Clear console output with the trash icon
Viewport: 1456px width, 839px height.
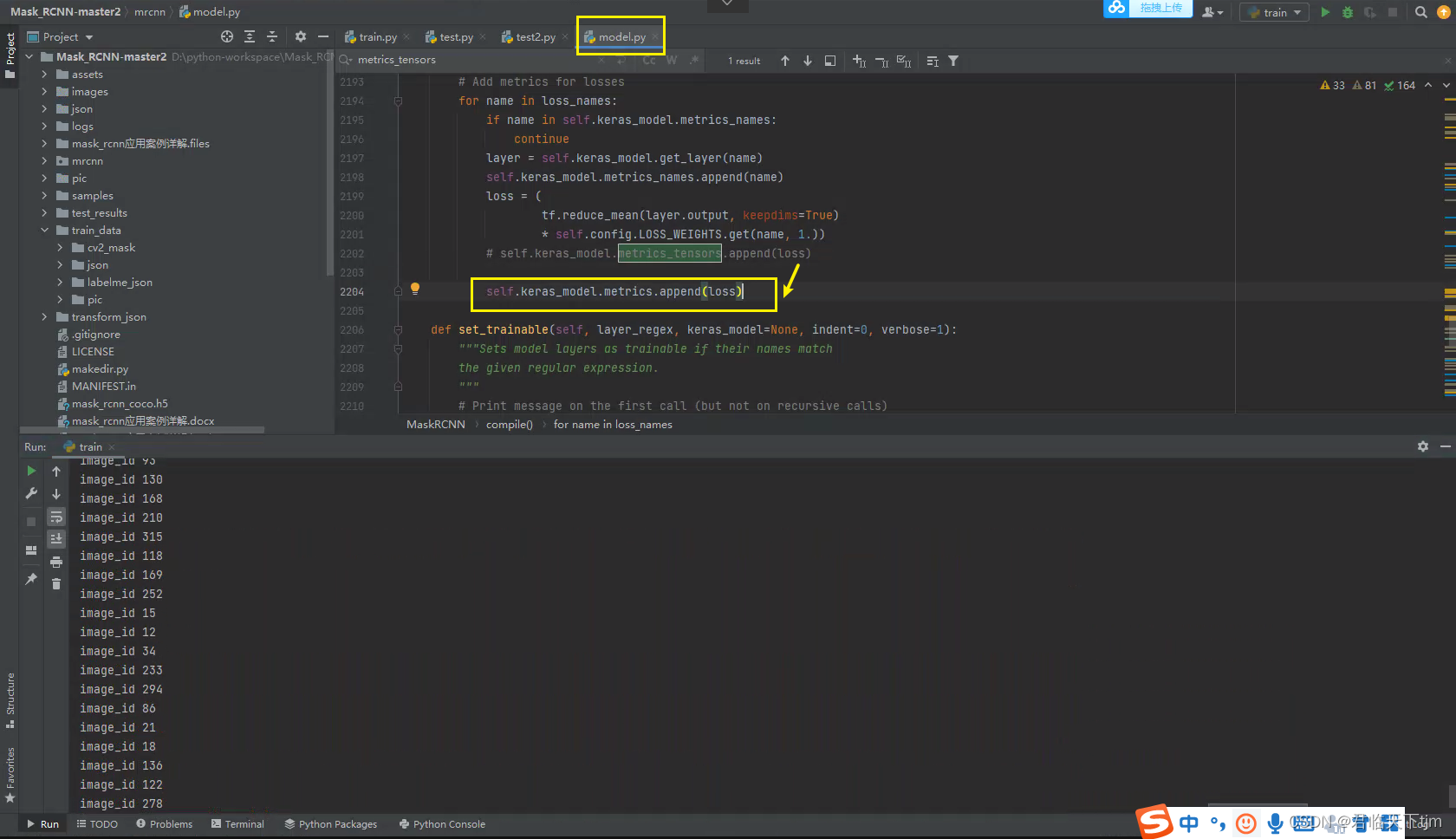56,583
